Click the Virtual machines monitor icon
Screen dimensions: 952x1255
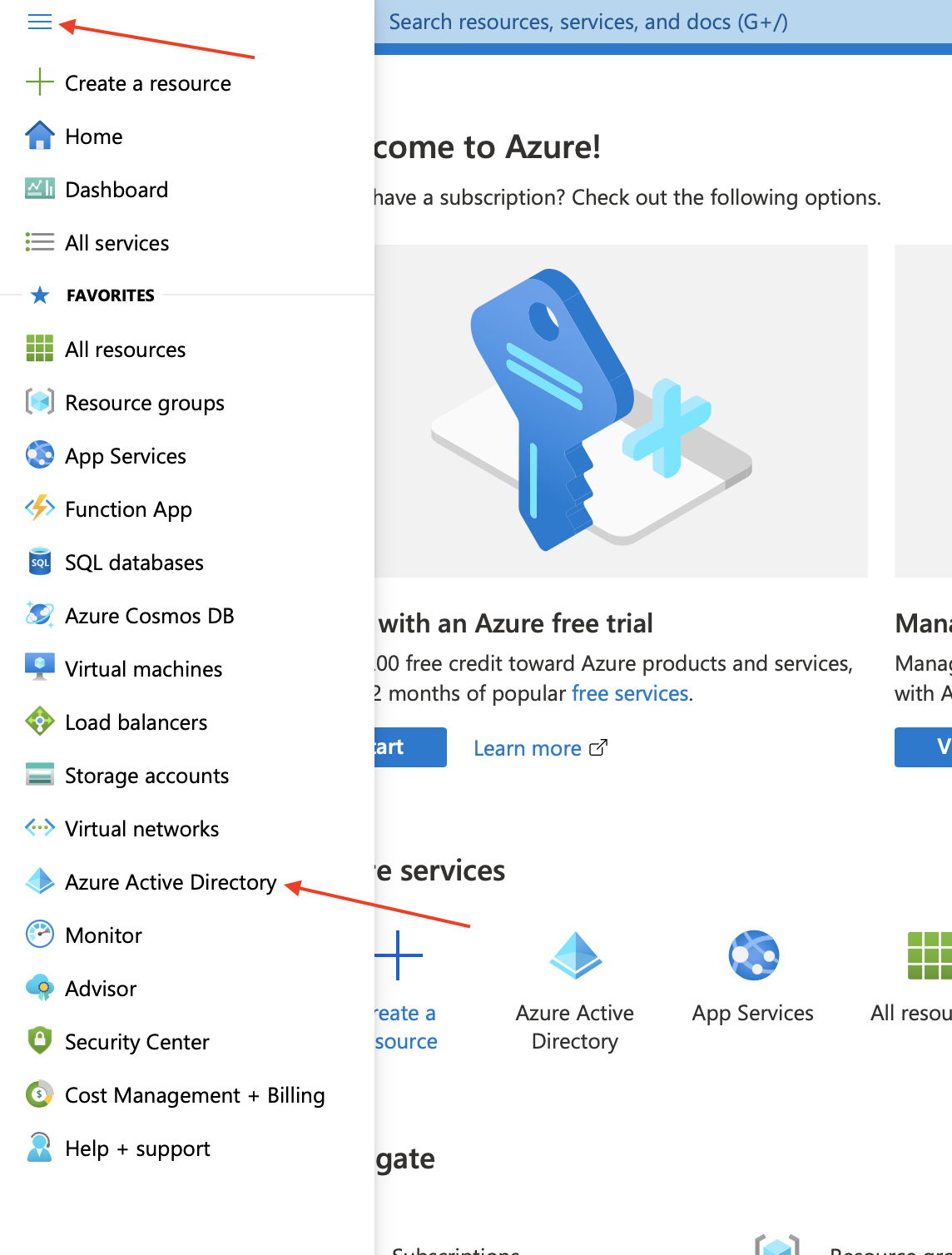coord(39,667)
